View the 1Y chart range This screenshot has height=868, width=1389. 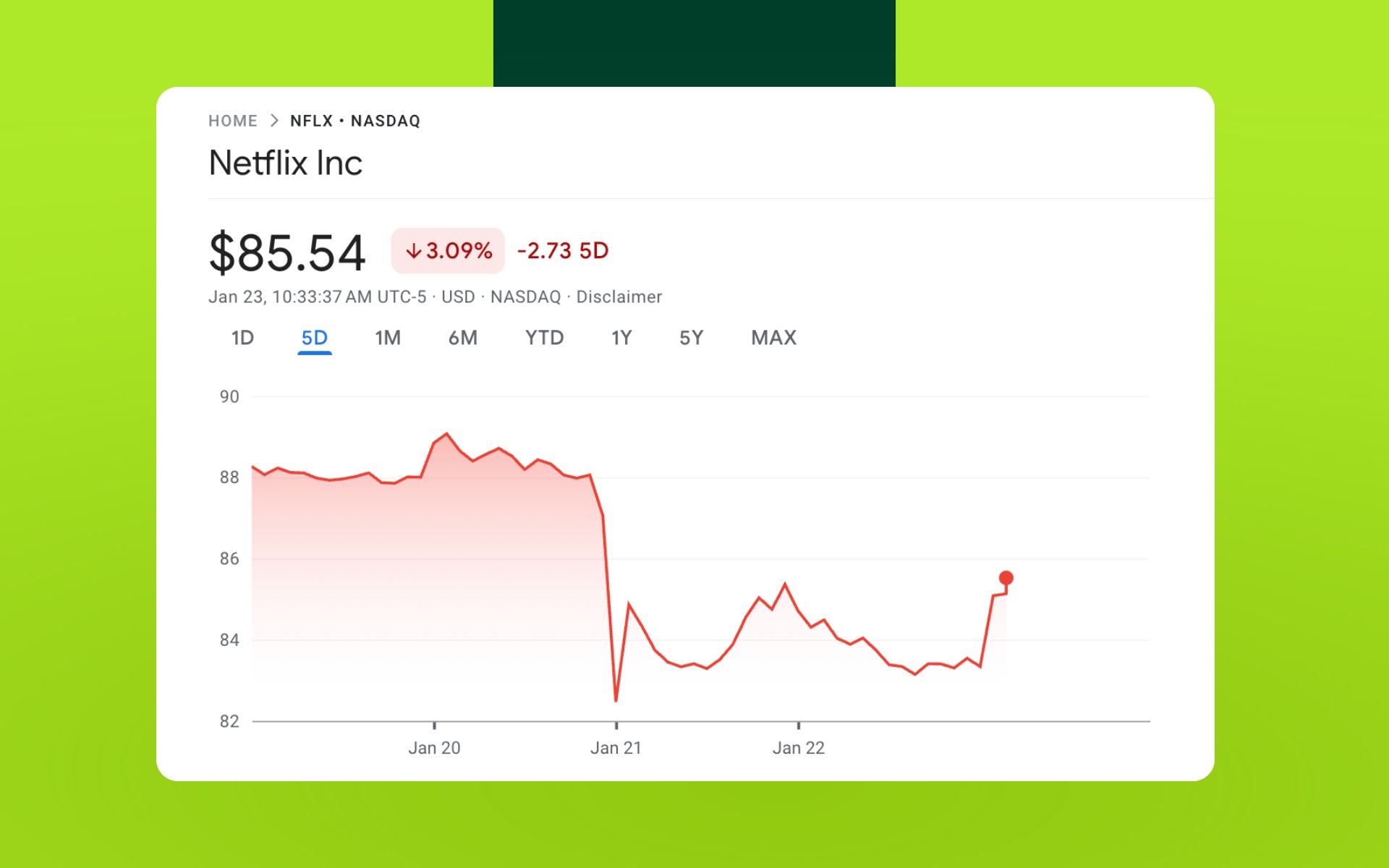point(621,338)
